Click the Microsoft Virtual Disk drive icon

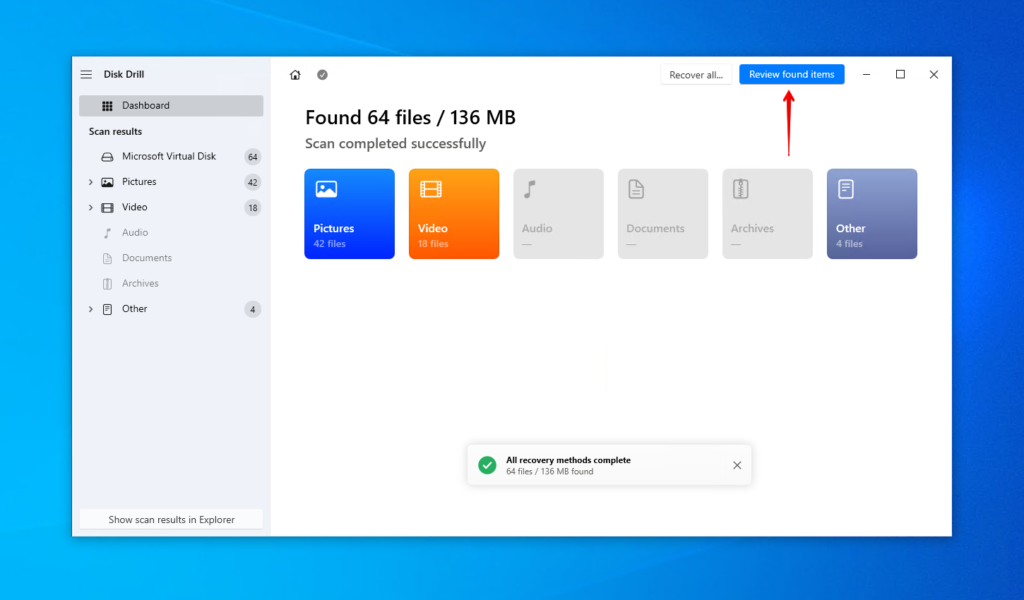point(107,156)
